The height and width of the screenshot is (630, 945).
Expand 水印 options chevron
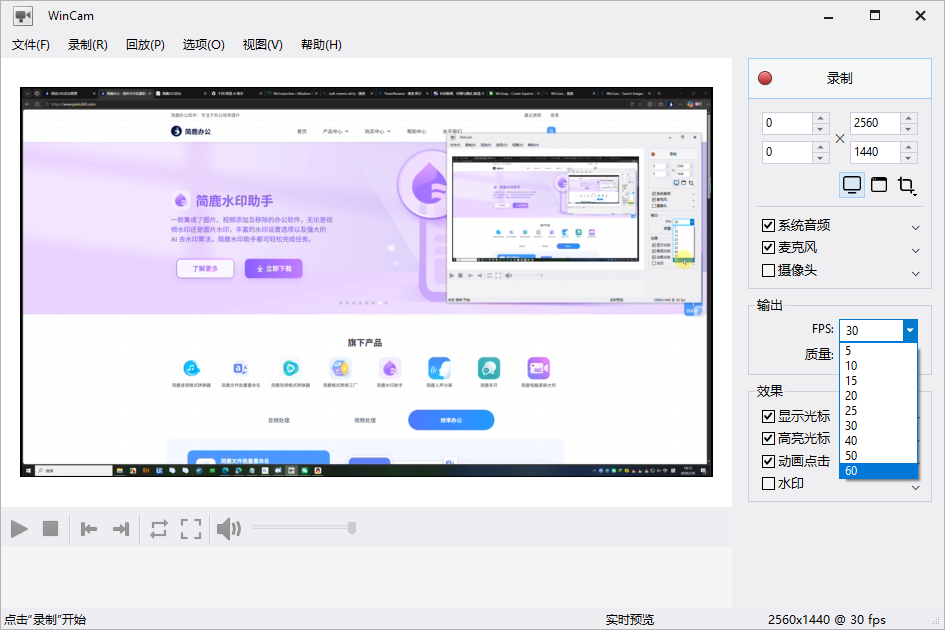pos(915,488)
